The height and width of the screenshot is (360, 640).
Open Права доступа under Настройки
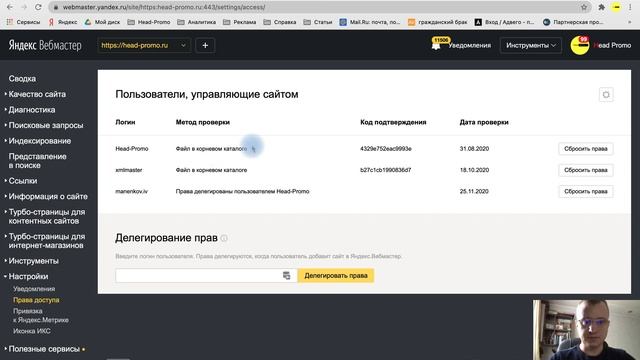click(36, 300)
